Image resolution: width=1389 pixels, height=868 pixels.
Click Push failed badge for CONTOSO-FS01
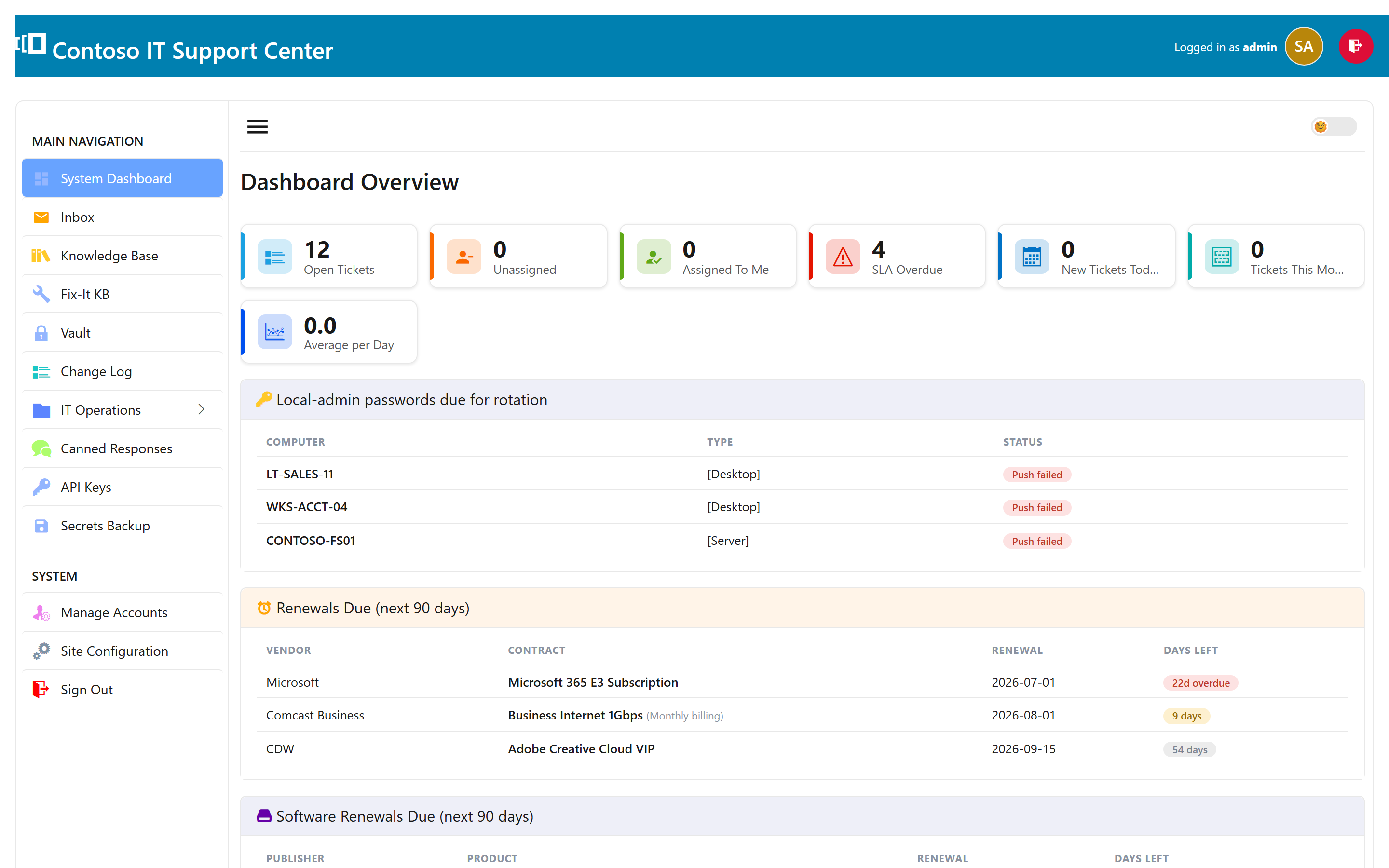tap(1036, 542)
